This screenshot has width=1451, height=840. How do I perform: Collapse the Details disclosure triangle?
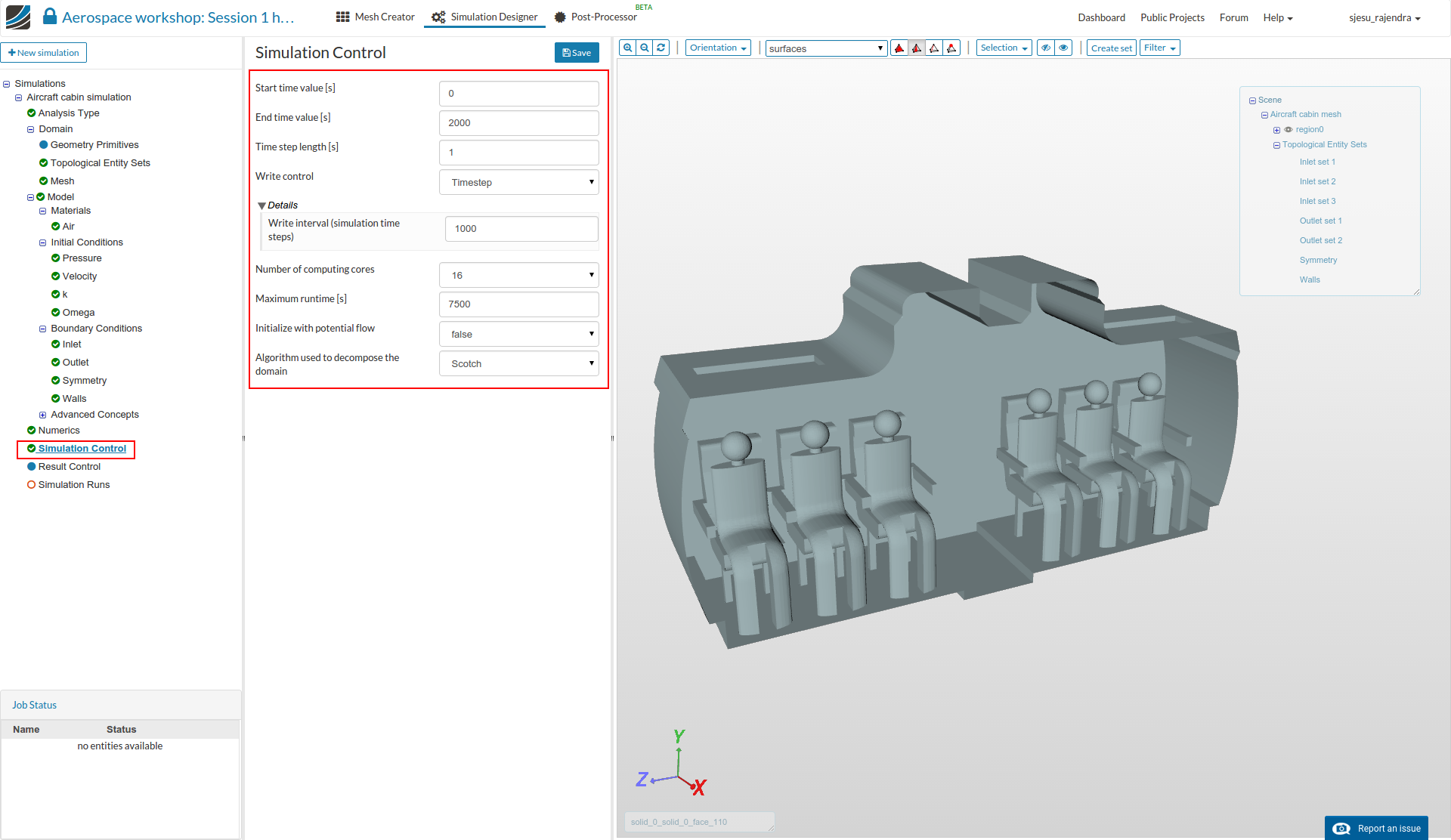(x=261, y=205)
